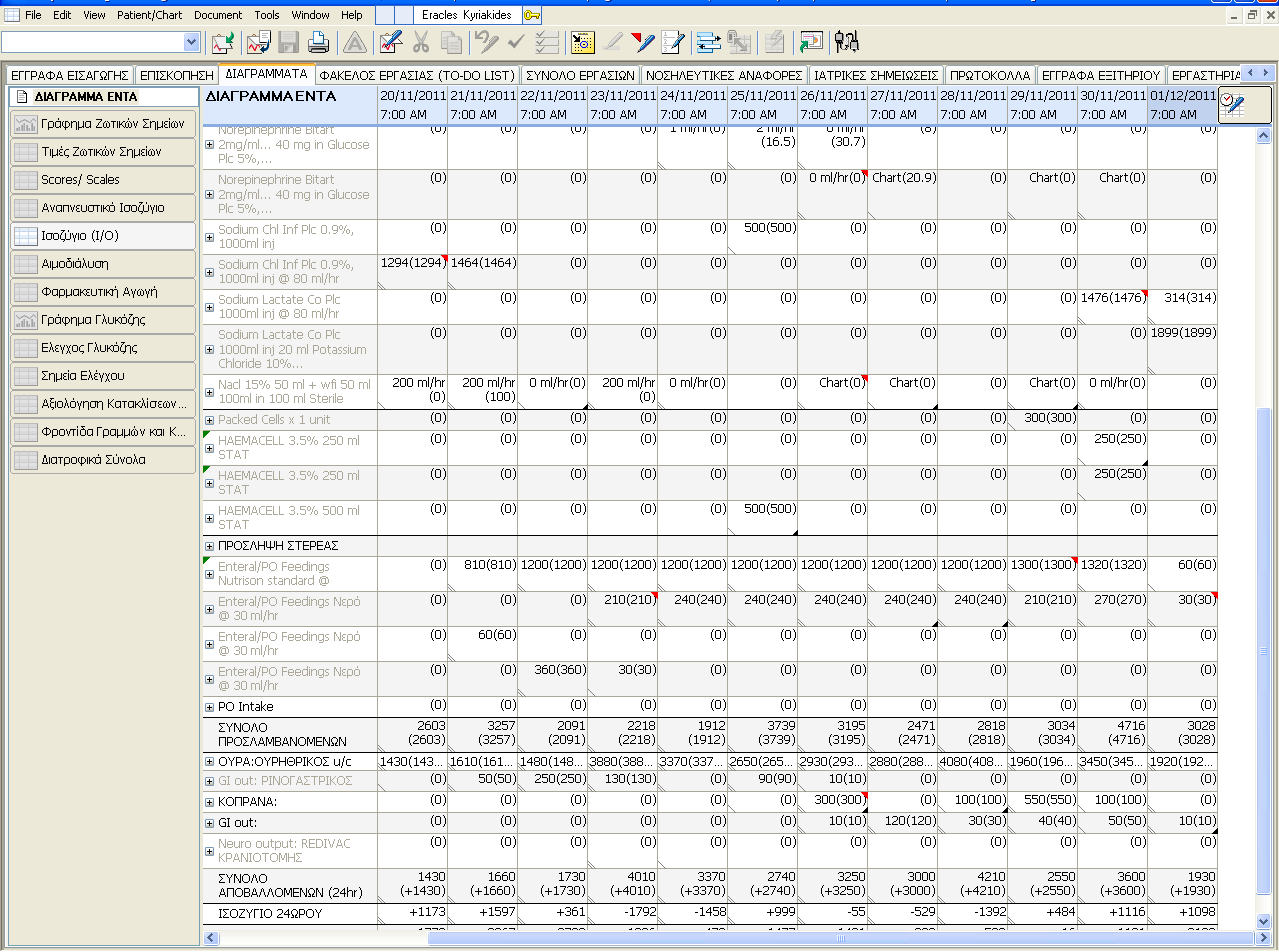
Task: Switch to the ΕΠΙΣΚΟΠΗΣΗ tab
Action: click(177, 75)
